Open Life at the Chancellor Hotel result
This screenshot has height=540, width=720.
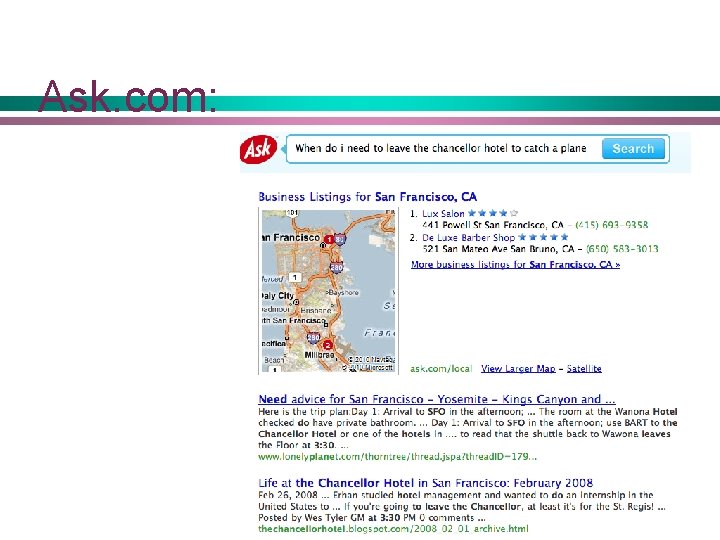[426, 483]
